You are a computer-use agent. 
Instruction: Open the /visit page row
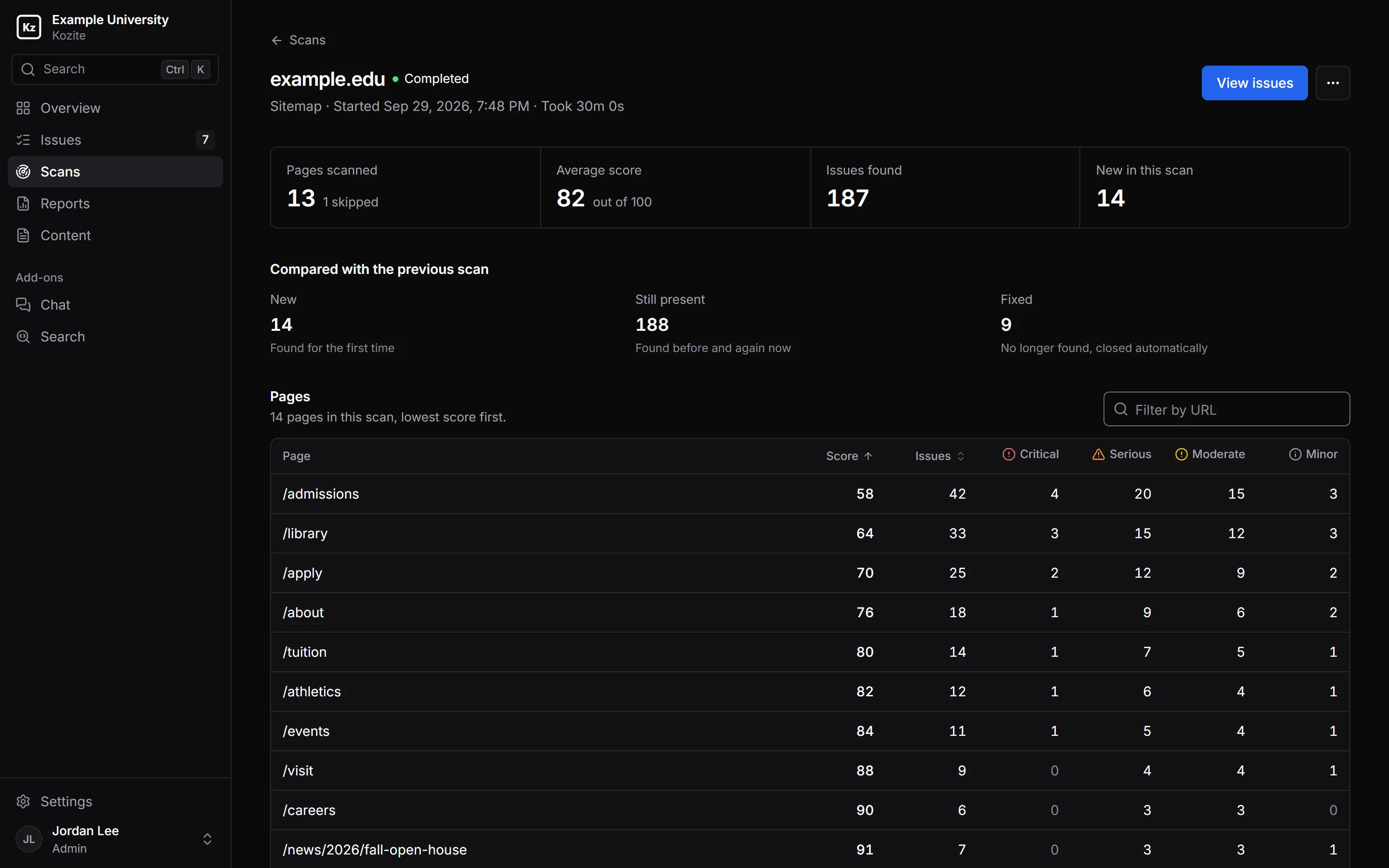pyautogui.click(x=810, y=771)
